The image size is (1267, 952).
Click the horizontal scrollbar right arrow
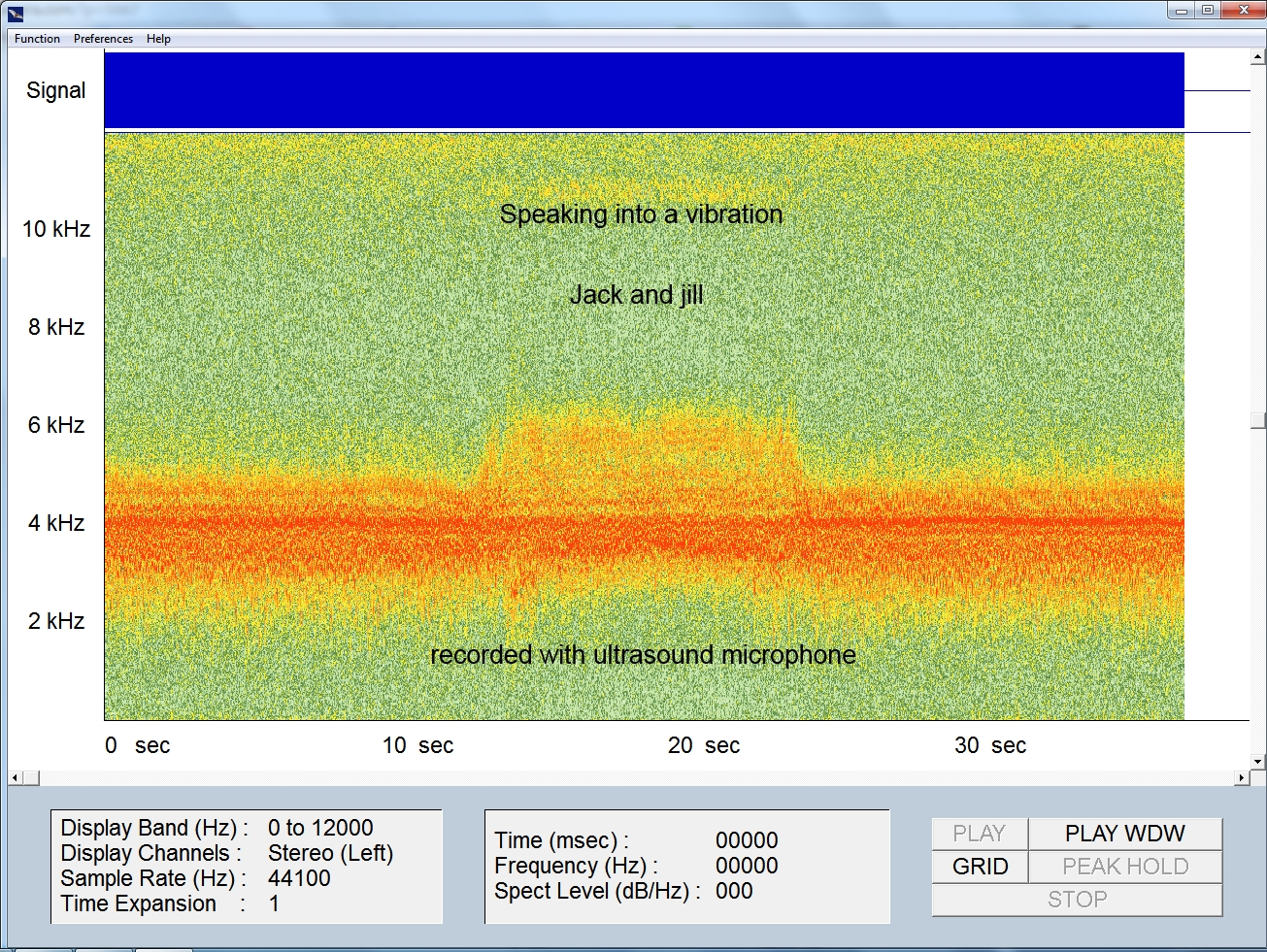click(1242, 777)
